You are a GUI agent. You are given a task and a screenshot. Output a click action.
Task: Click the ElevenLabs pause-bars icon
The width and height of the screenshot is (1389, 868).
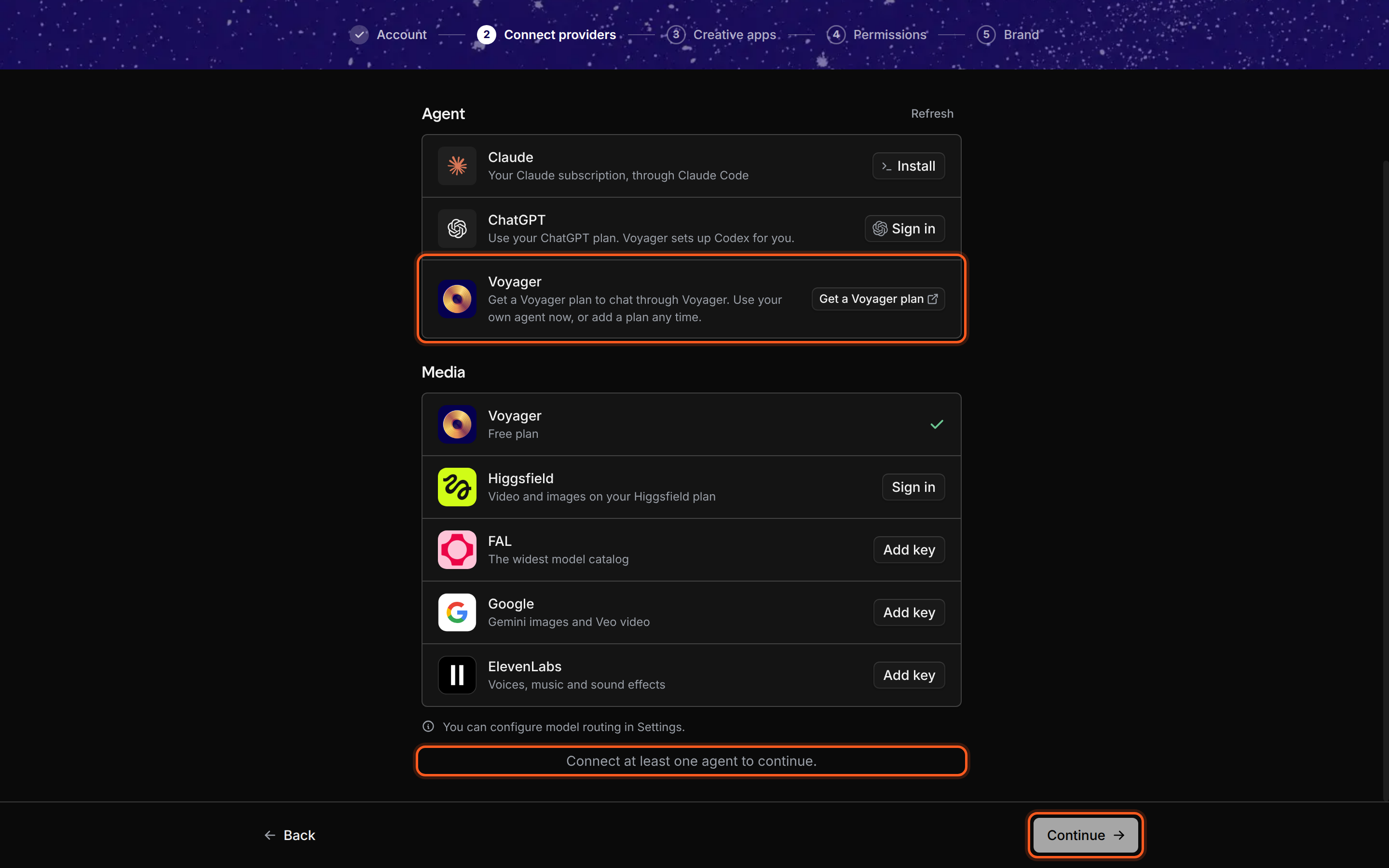click(457, 675)
